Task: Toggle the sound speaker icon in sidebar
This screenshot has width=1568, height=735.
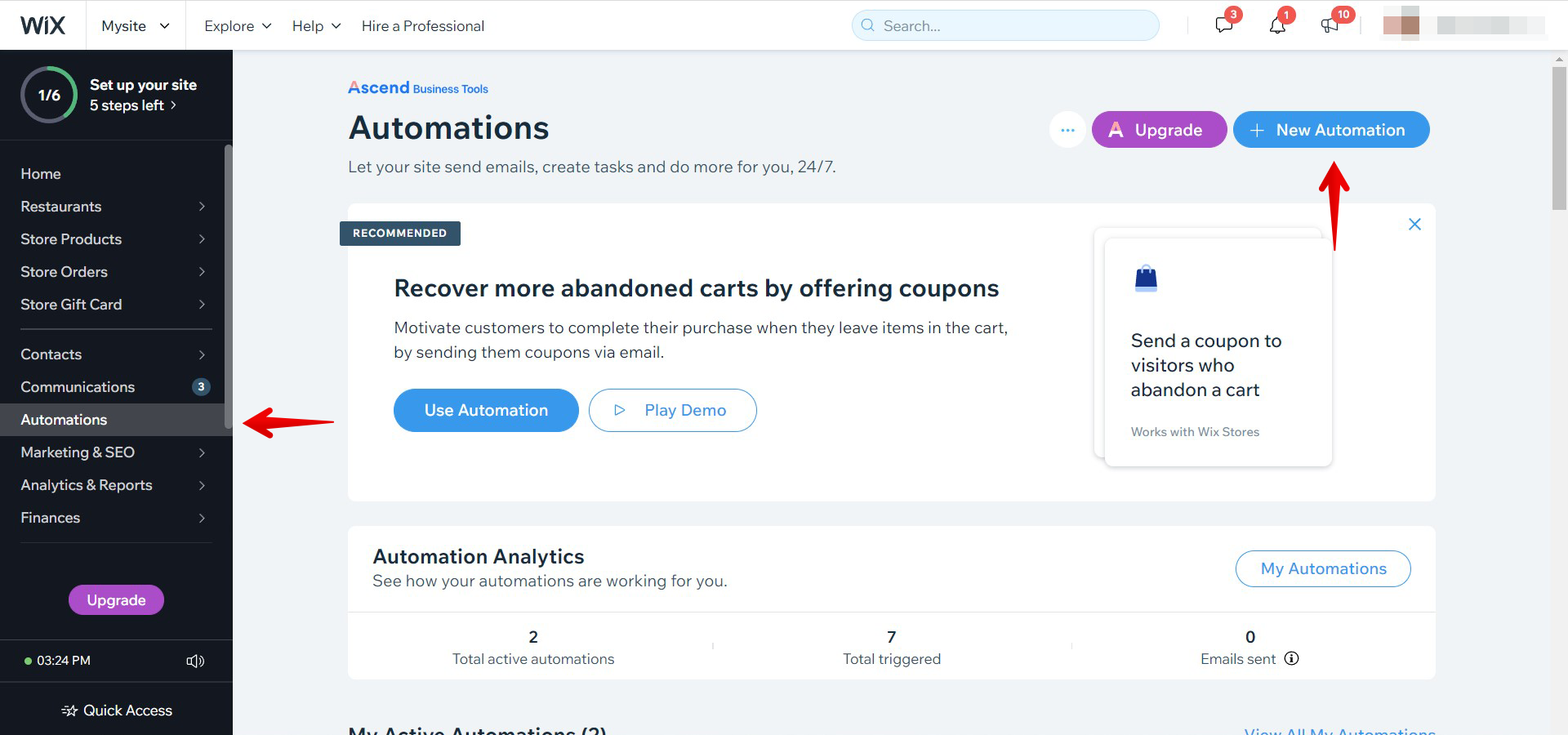Action: 195,661
